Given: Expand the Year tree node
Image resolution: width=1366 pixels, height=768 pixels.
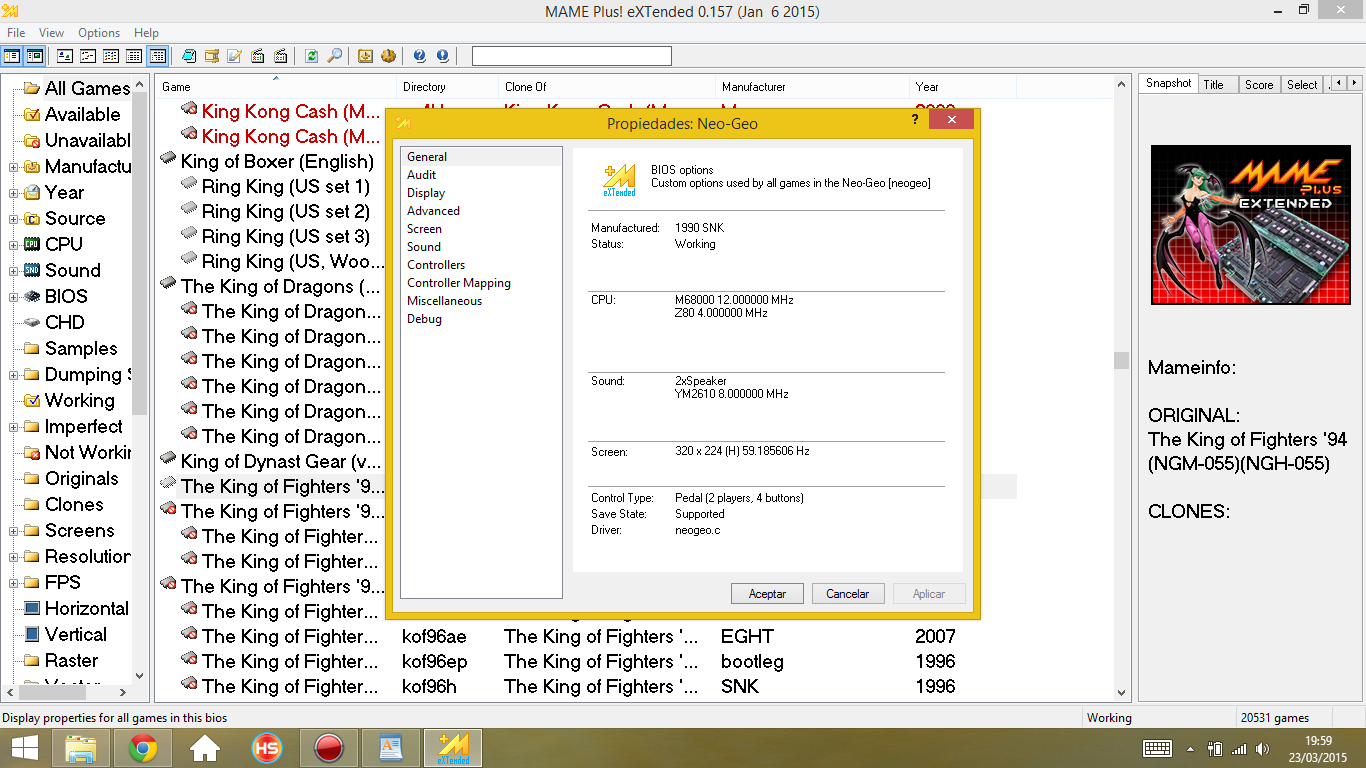Looking at the screenshot, I should pyautogui.click(x=14, y=193).
